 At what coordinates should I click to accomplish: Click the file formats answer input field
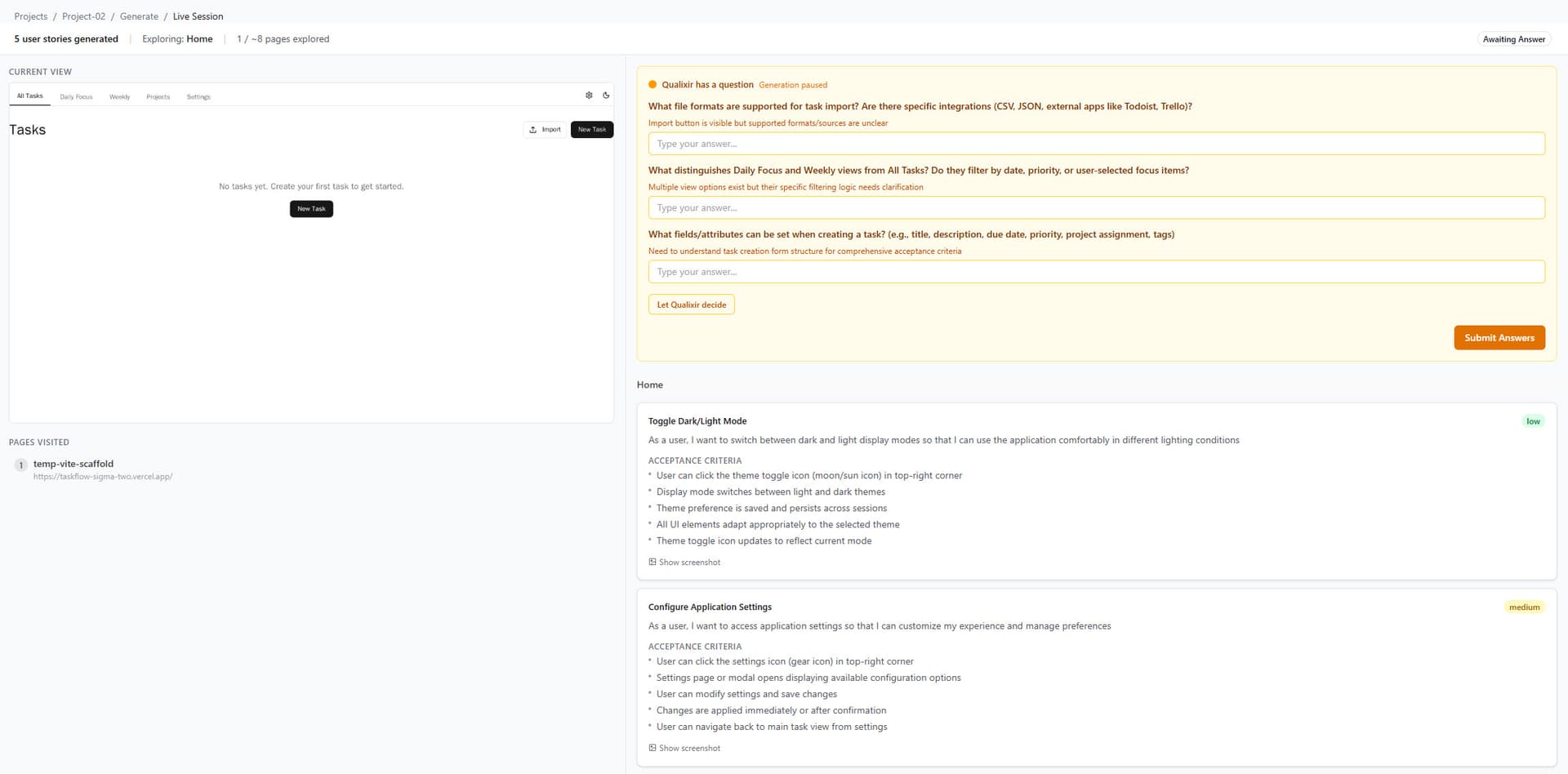tap(1096, 144)
